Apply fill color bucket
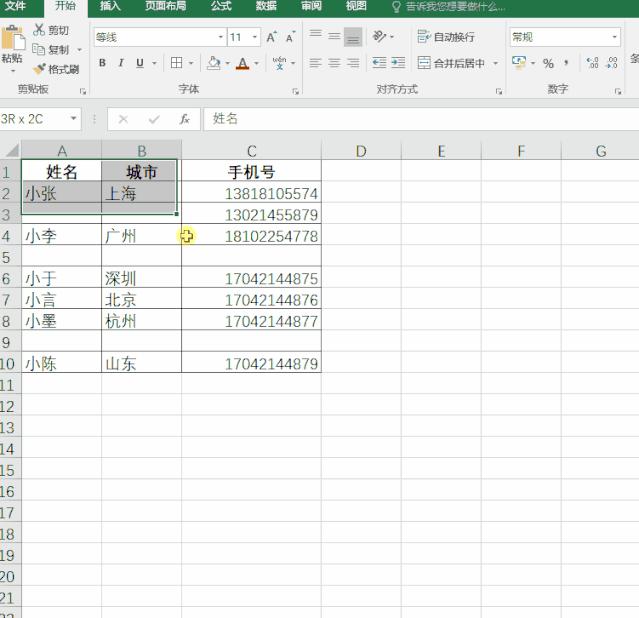The height and width of the screenshot is (618, 639). pos(214,63)
